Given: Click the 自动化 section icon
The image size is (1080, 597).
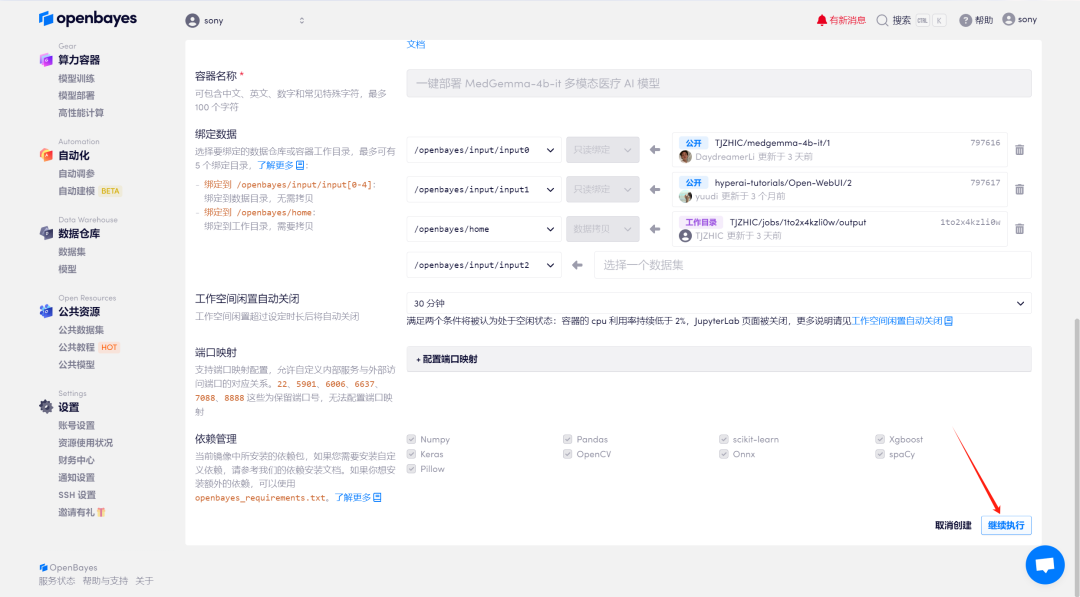Looking at the screenshot, I should (x=46, y=155).
